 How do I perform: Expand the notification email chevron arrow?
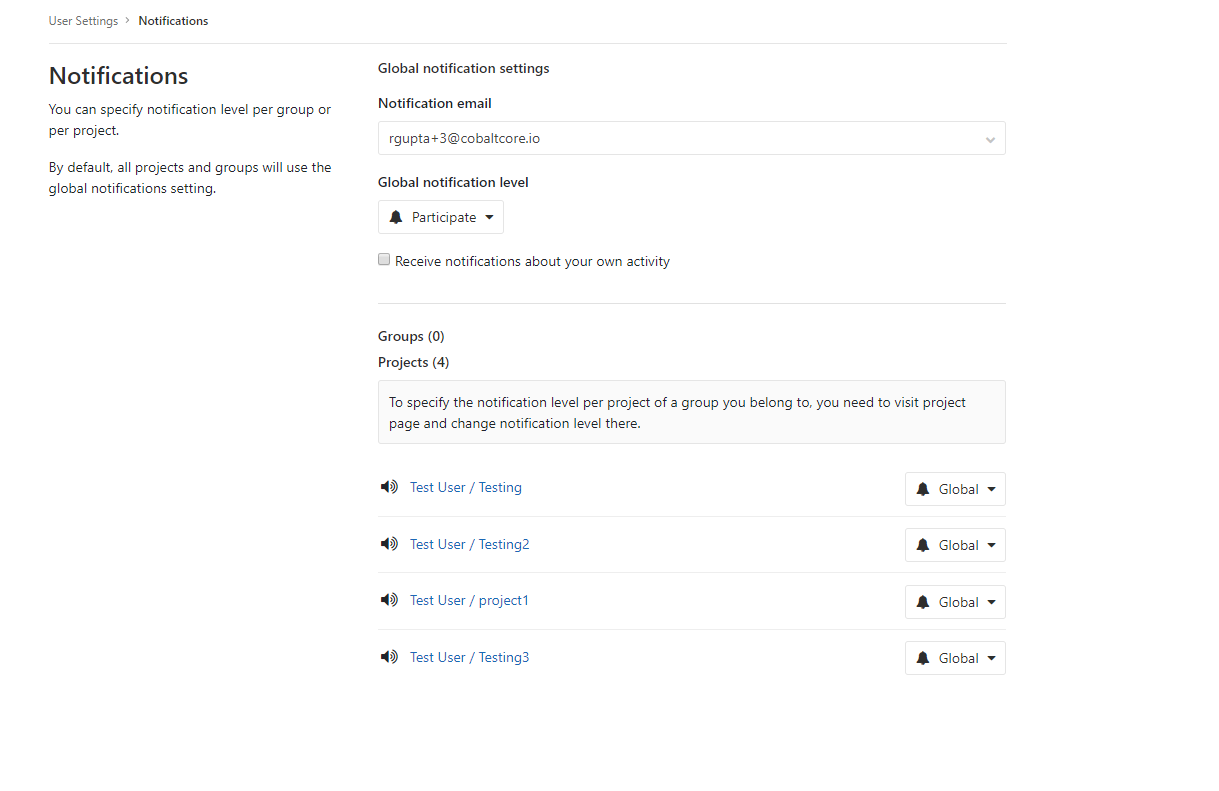coord(990,140)
